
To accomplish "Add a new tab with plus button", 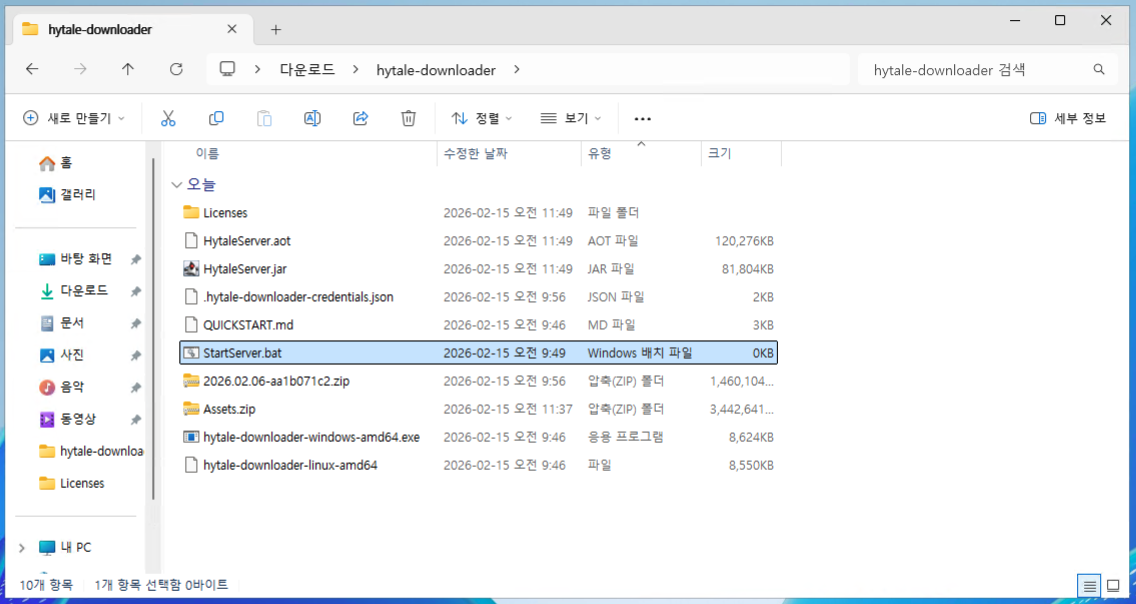I will pyautogui.click(x=275, y=30).
